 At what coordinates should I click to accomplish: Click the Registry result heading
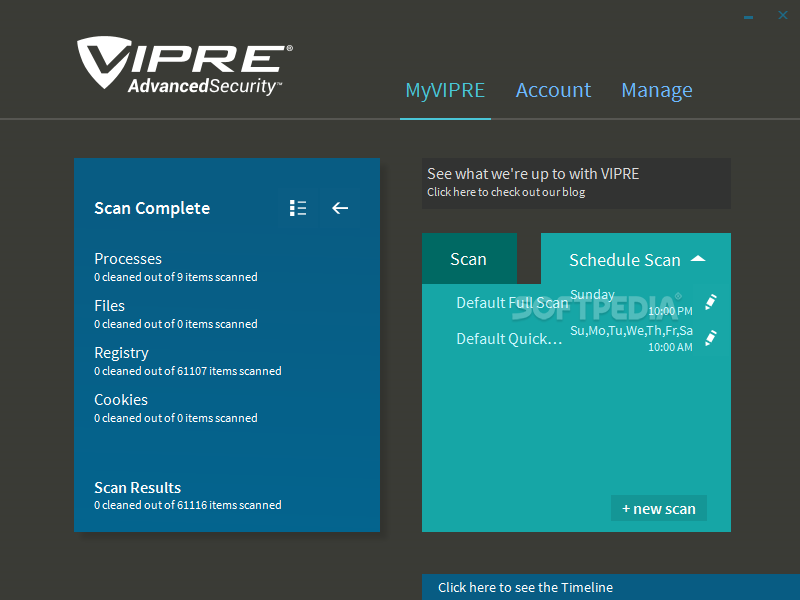[121, 353]
